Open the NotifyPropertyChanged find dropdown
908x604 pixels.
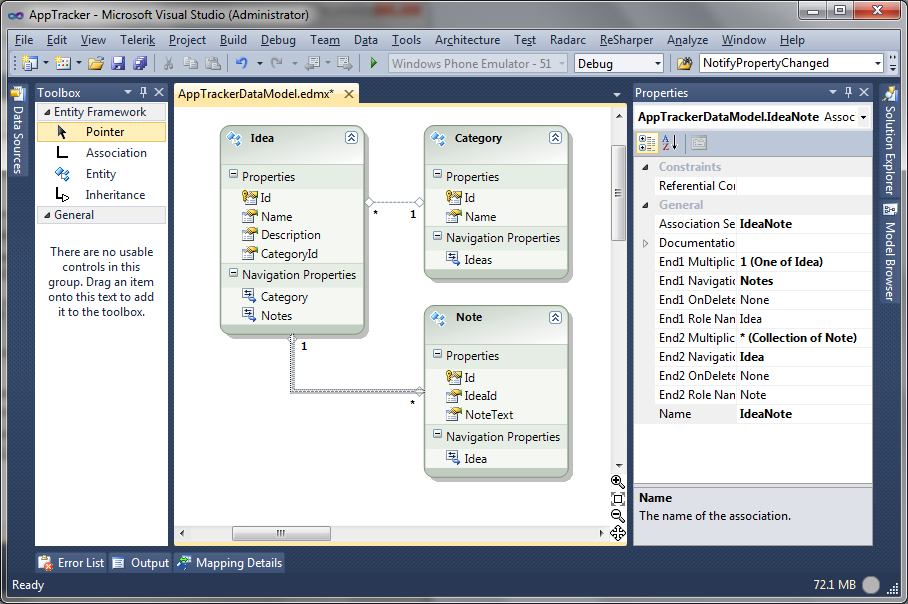pos(877,63)
